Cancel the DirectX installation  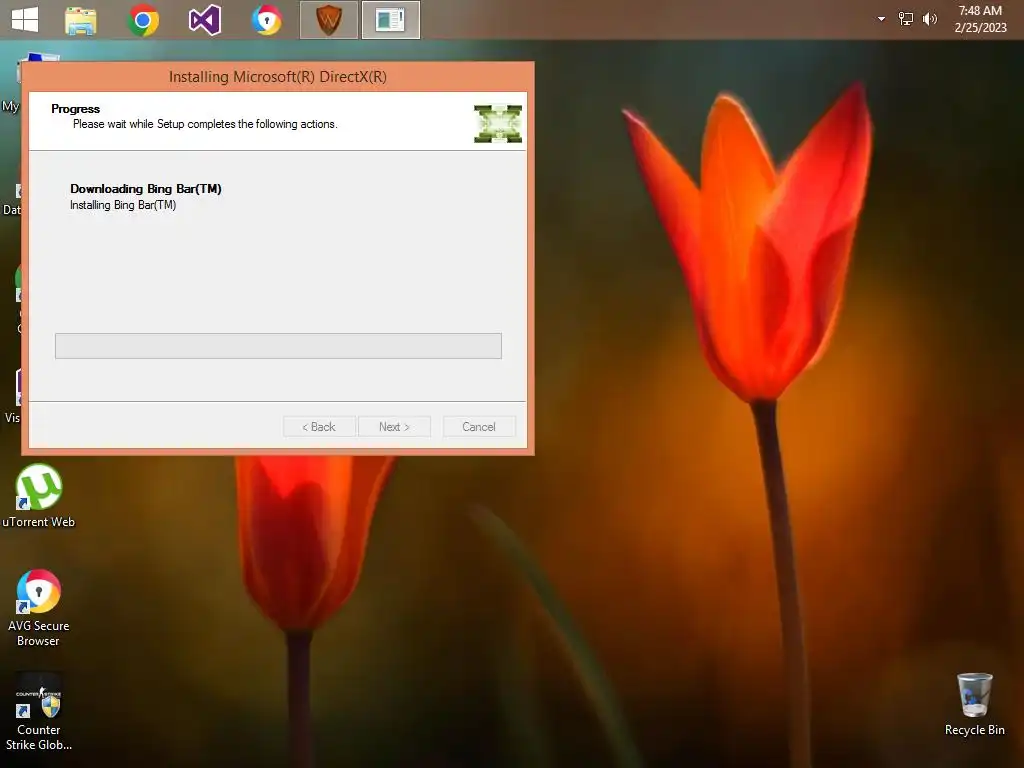pyautogui.click(x=479, y=426)
